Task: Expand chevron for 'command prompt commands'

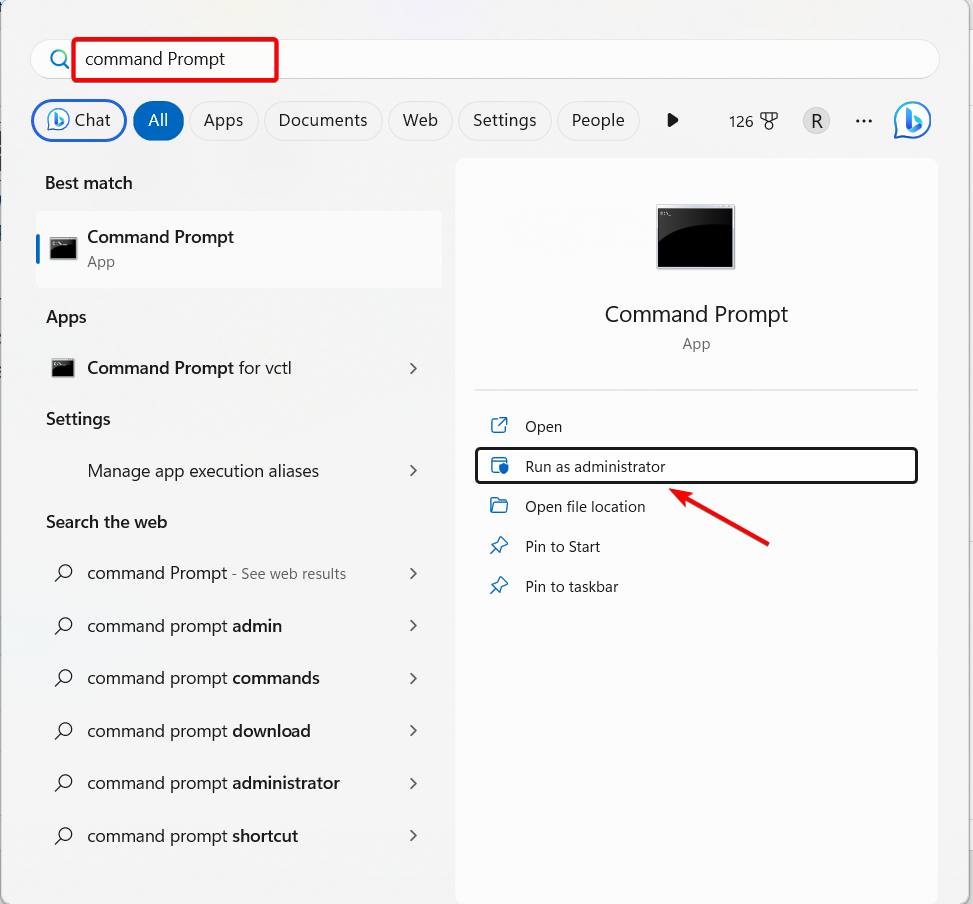Action: (x=413, y=679)
